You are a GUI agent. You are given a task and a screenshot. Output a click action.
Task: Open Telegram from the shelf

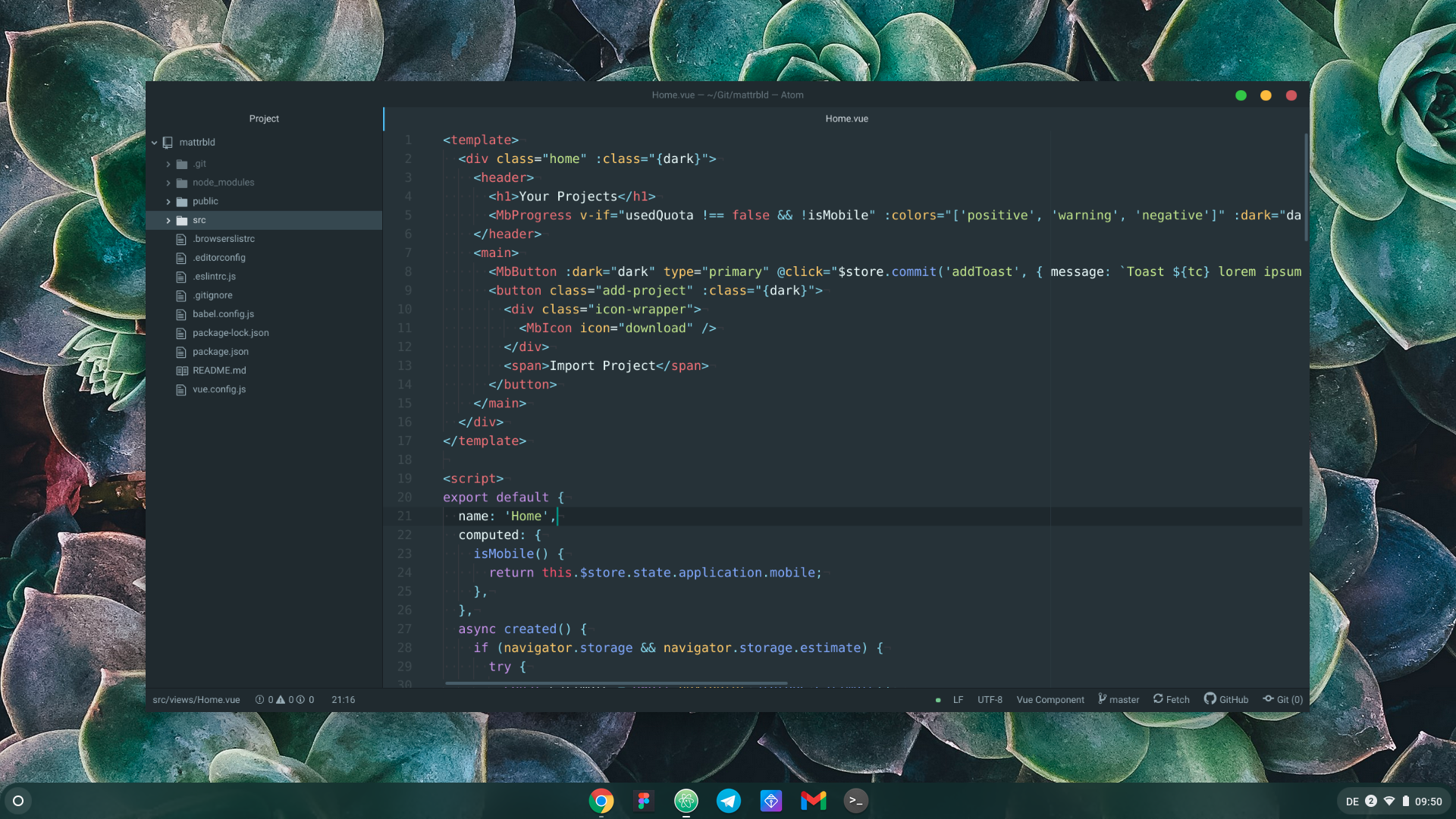728,800
